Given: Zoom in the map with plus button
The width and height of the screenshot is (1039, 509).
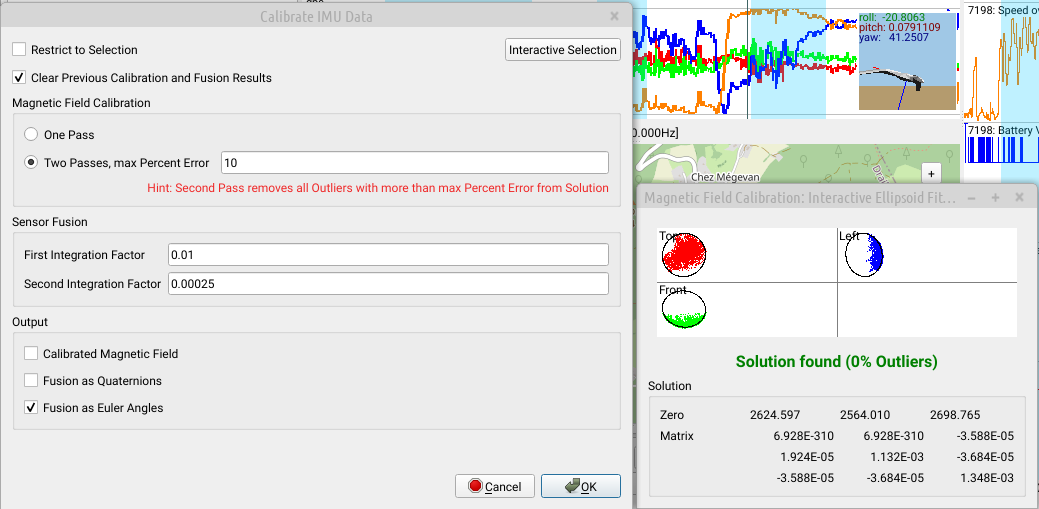Looking at the screenshot, I should (931, 174).
